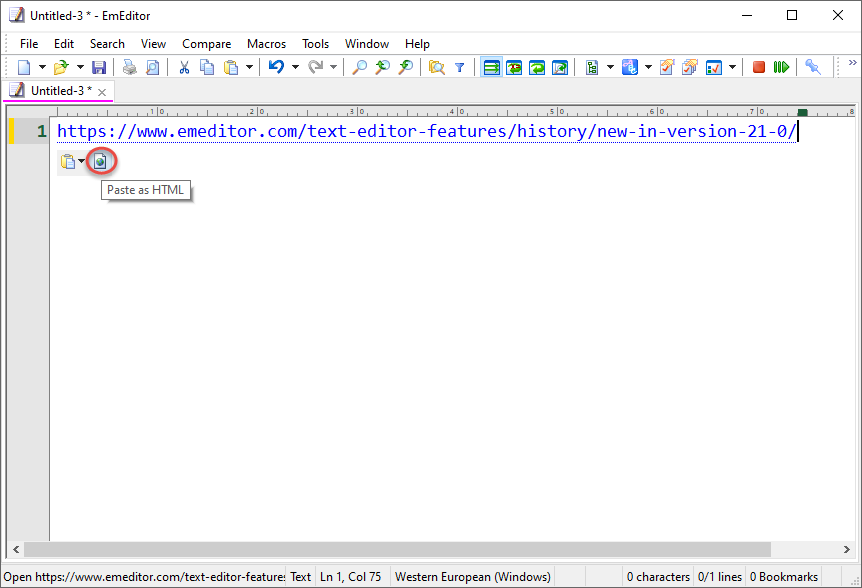This screenshot has height=588, width=862.
Task: Open the Compare menu
Action: click(x=207, y=44)
